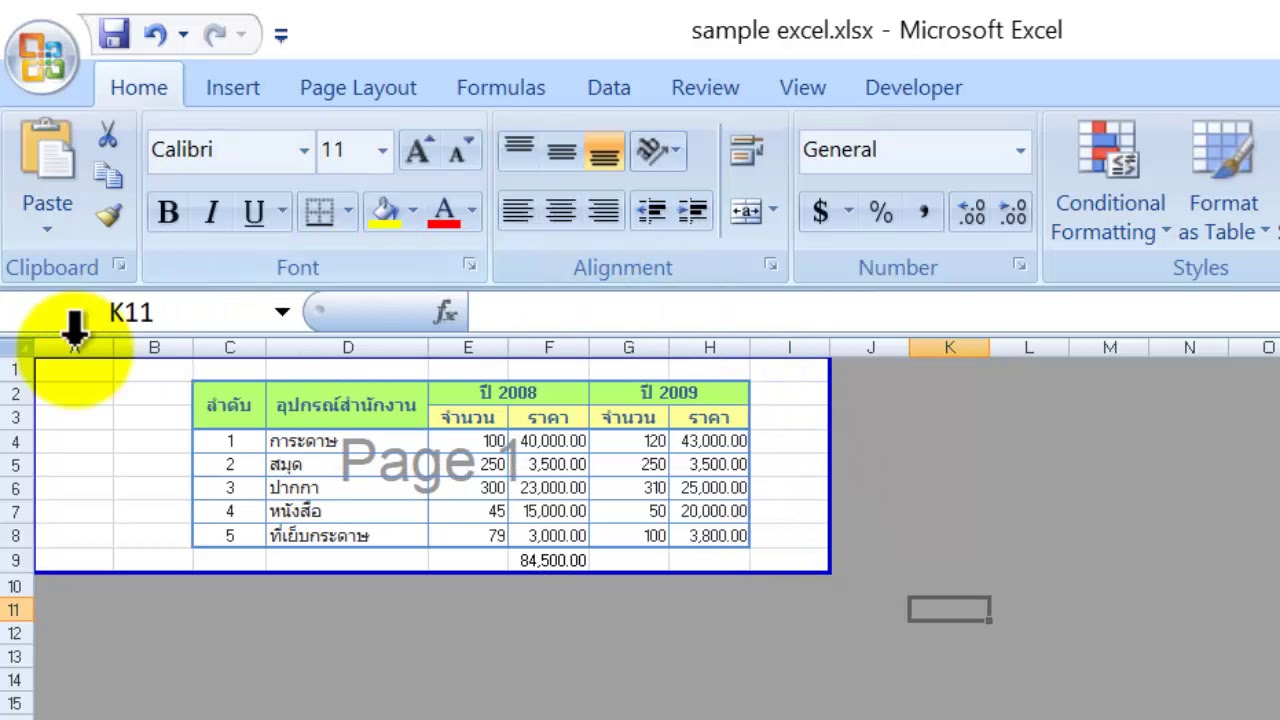
Task: Toggle italic formatting
Action: pos(211,212)
